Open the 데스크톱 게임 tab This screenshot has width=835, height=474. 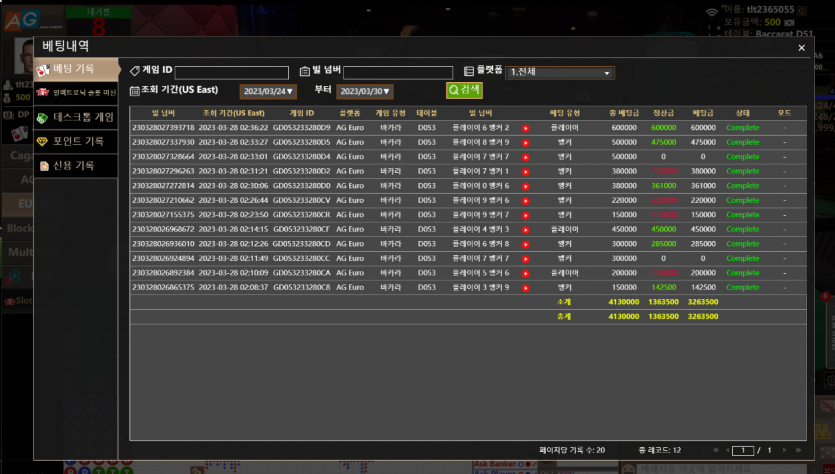tap(76, 117)
